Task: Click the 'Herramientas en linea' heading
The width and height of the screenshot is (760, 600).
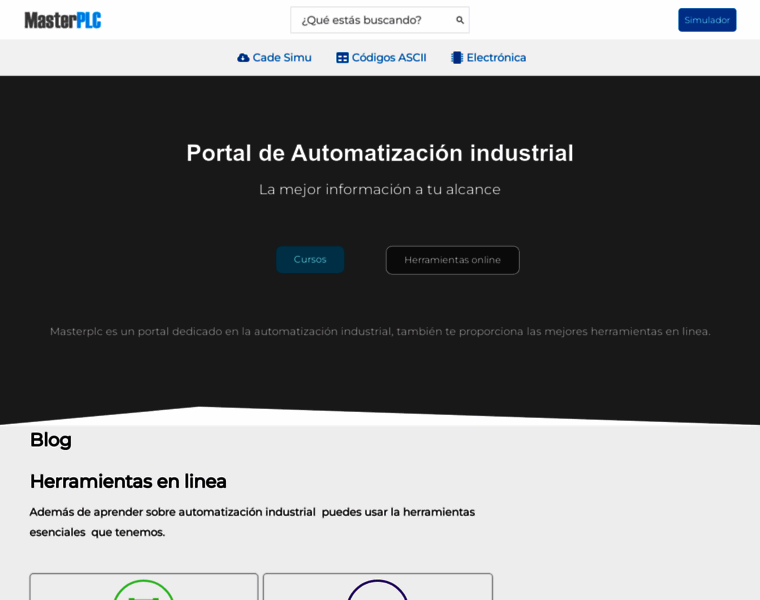Action: tap(128, 481)
